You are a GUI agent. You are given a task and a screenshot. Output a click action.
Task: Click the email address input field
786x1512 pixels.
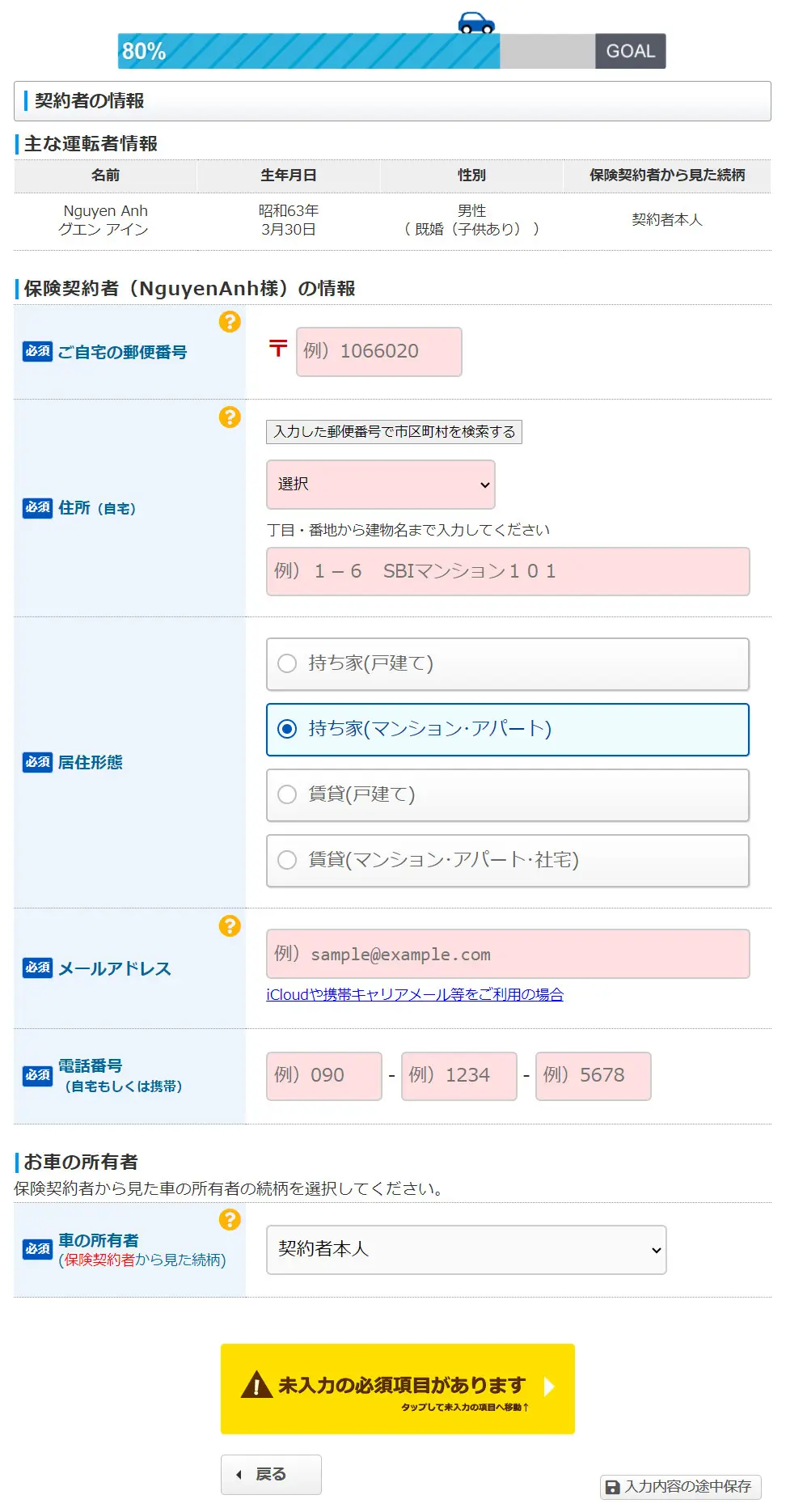pos(507,954)
